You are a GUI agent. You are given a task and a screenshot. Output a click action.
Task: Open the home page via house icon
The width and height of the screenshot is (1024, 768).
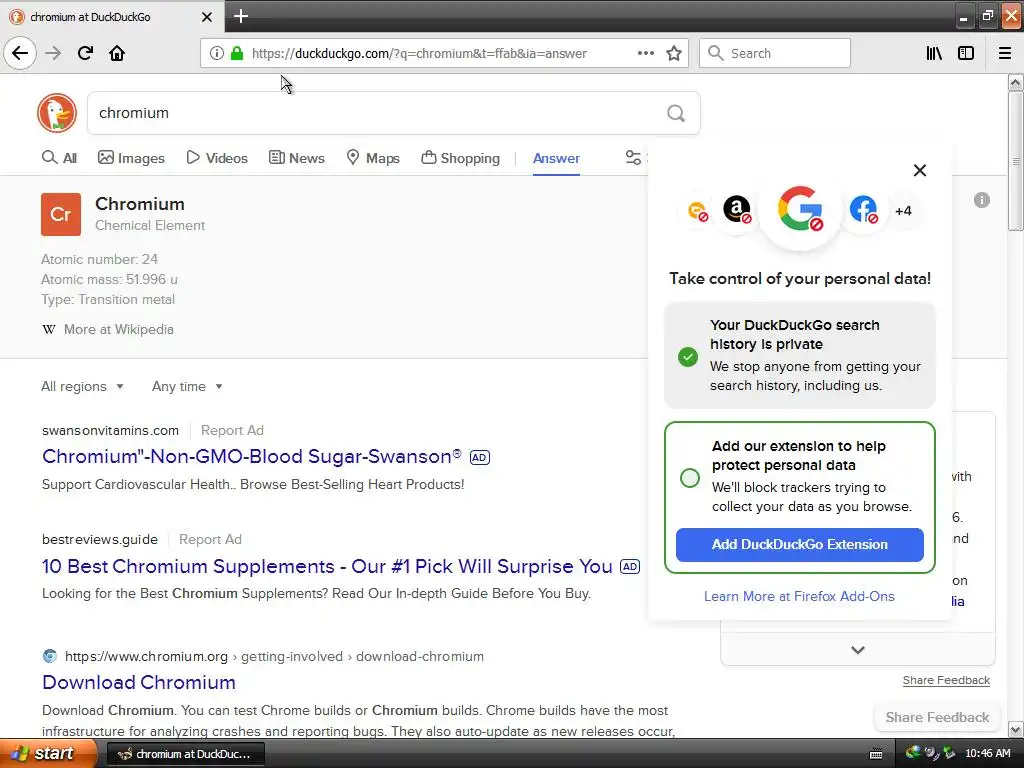click(x=117, y=53)
